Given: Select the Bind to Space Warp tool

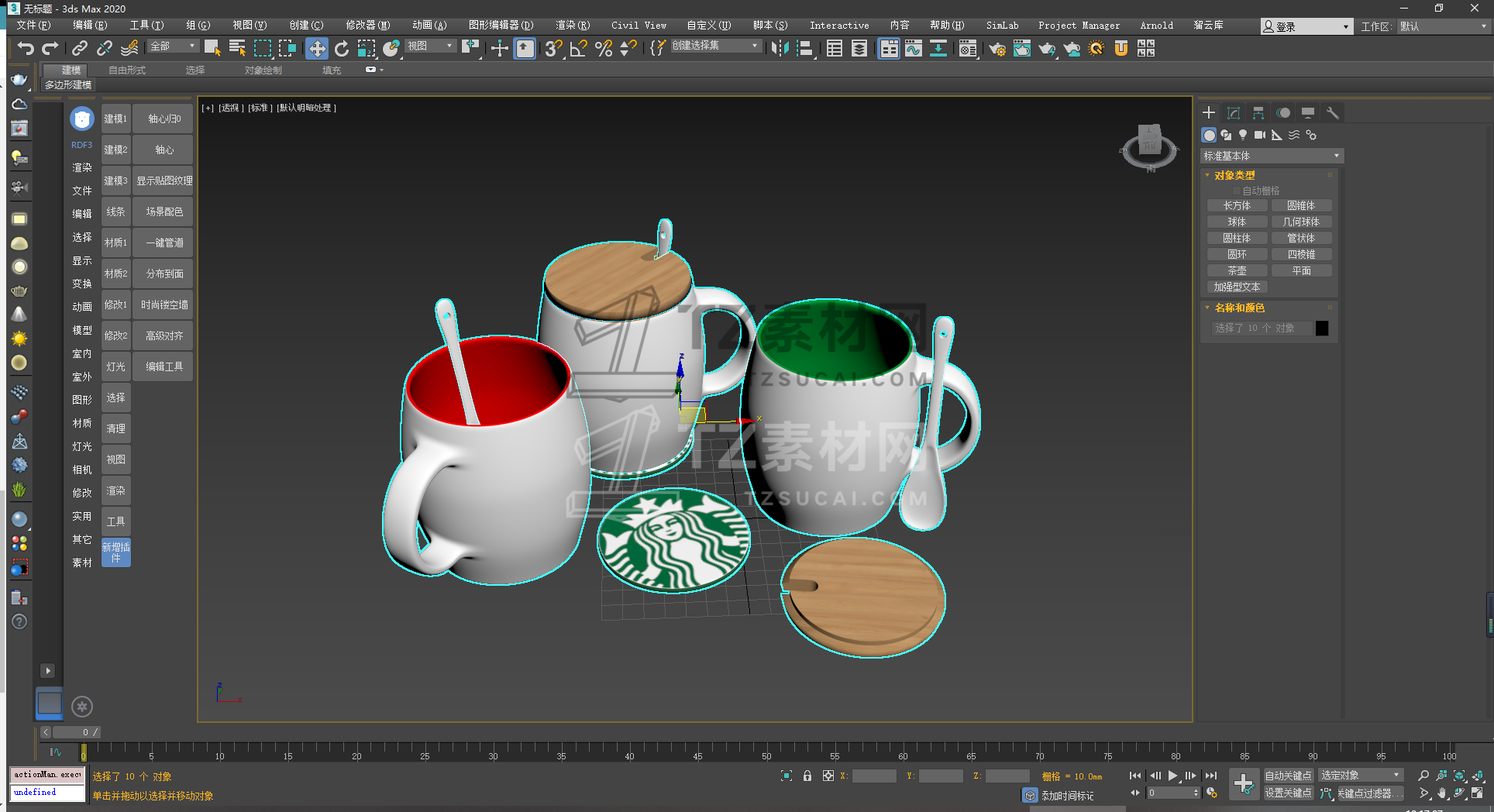Looking at the screenshot, I should (130, 48).
